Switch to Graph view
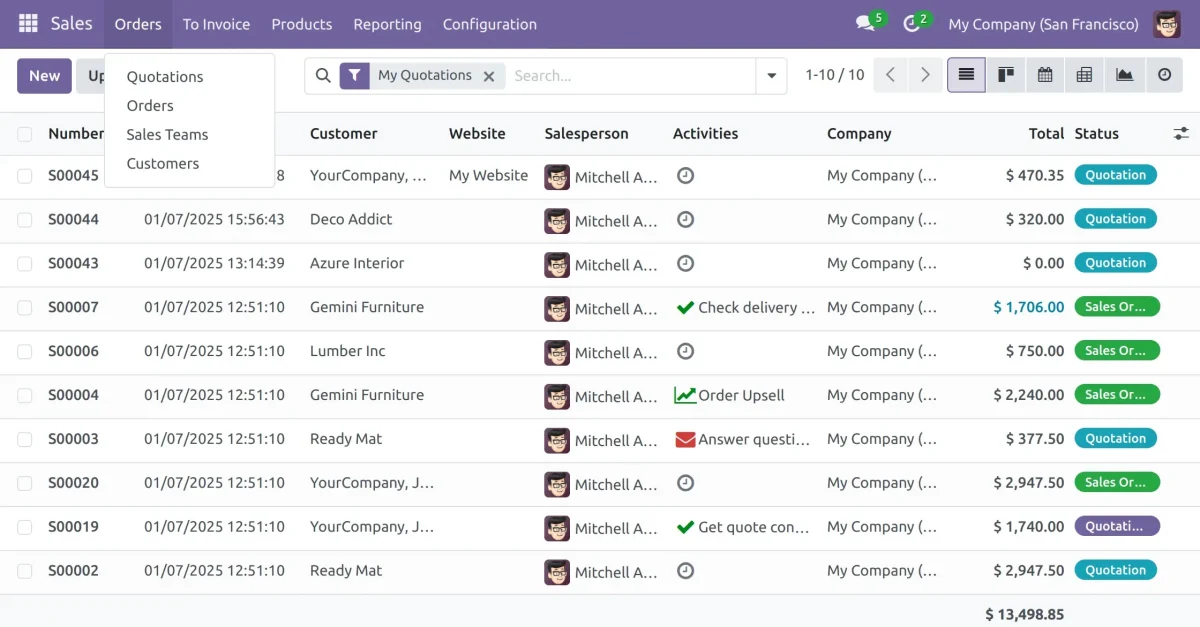Image resolution: width=1200 pixels, height=627 pixels. 1124,75
